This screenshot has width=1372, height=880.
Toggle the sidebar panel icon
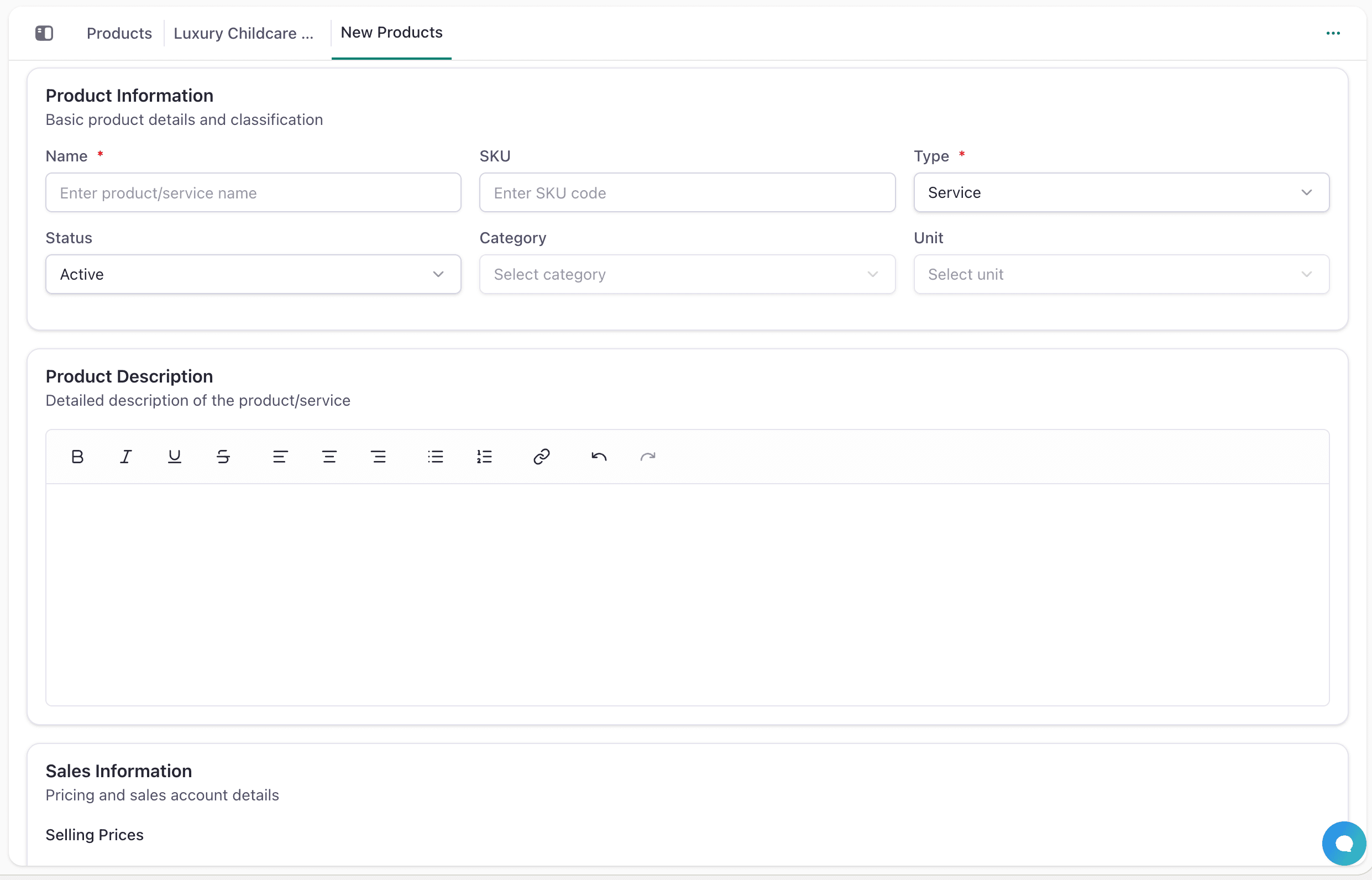pyautogui.click(x=44, y=33)
